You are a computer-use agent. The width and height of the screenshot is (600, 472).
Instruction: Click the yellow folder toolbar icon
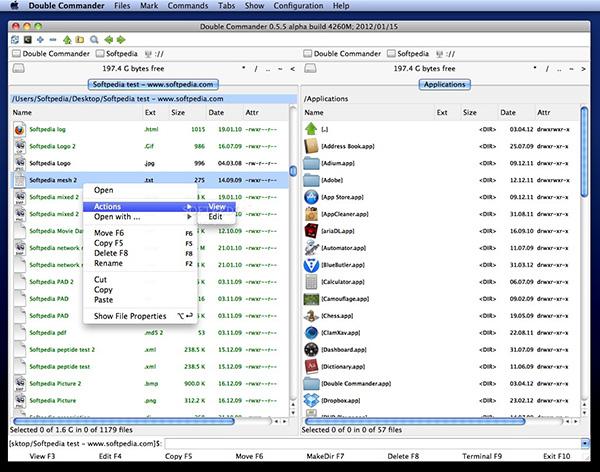tap(80, 39)
